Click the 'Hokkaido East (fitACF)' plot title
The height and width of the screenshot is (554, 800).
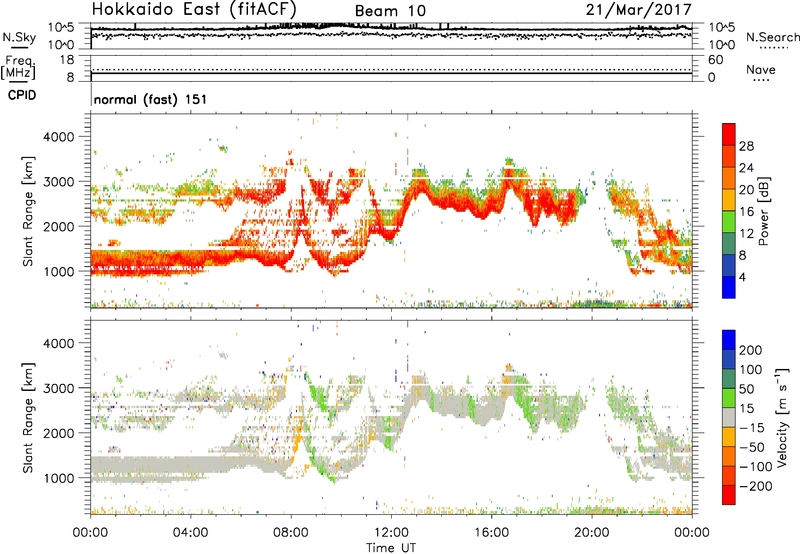pos(193,9)
